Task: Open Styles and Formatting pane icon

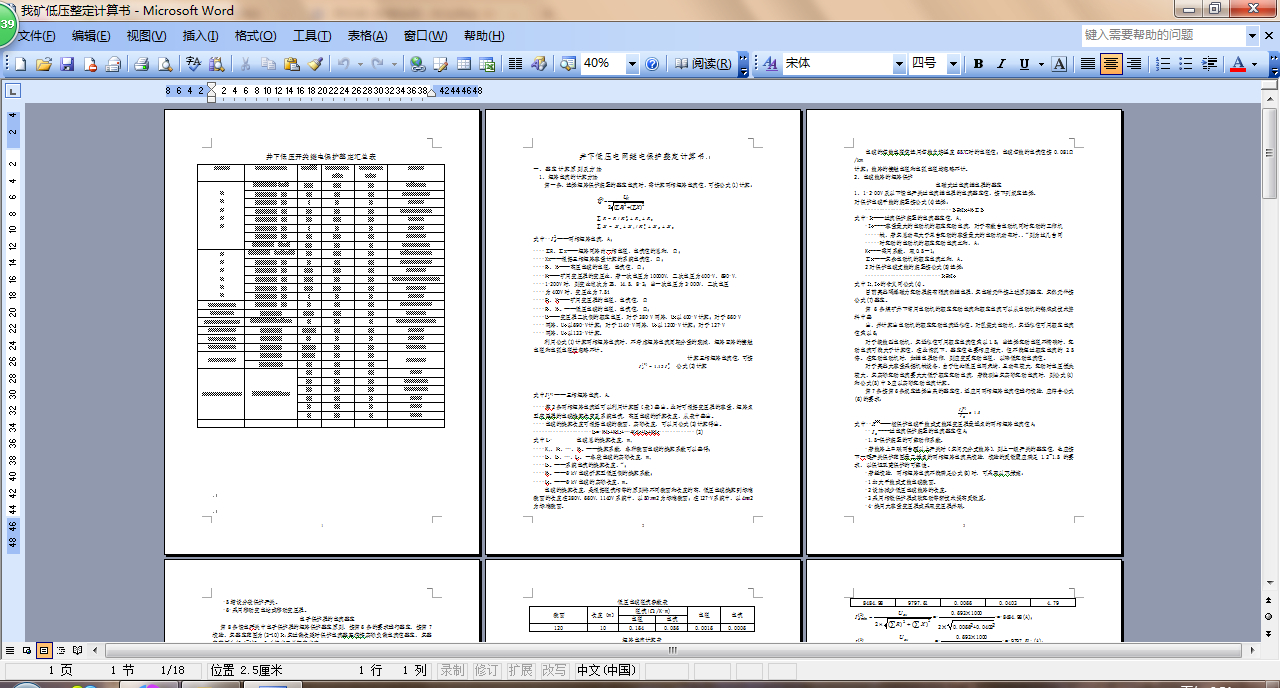Action: [x=771, y=64]
